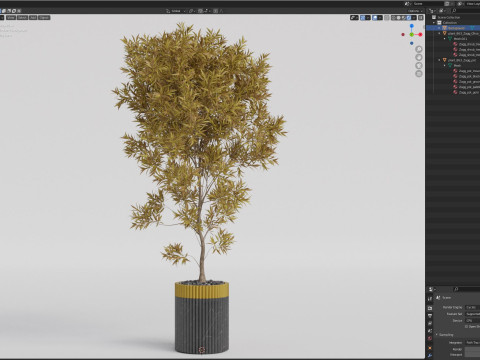Collapse the second plant_003 pot object

(x=439, y=60)
